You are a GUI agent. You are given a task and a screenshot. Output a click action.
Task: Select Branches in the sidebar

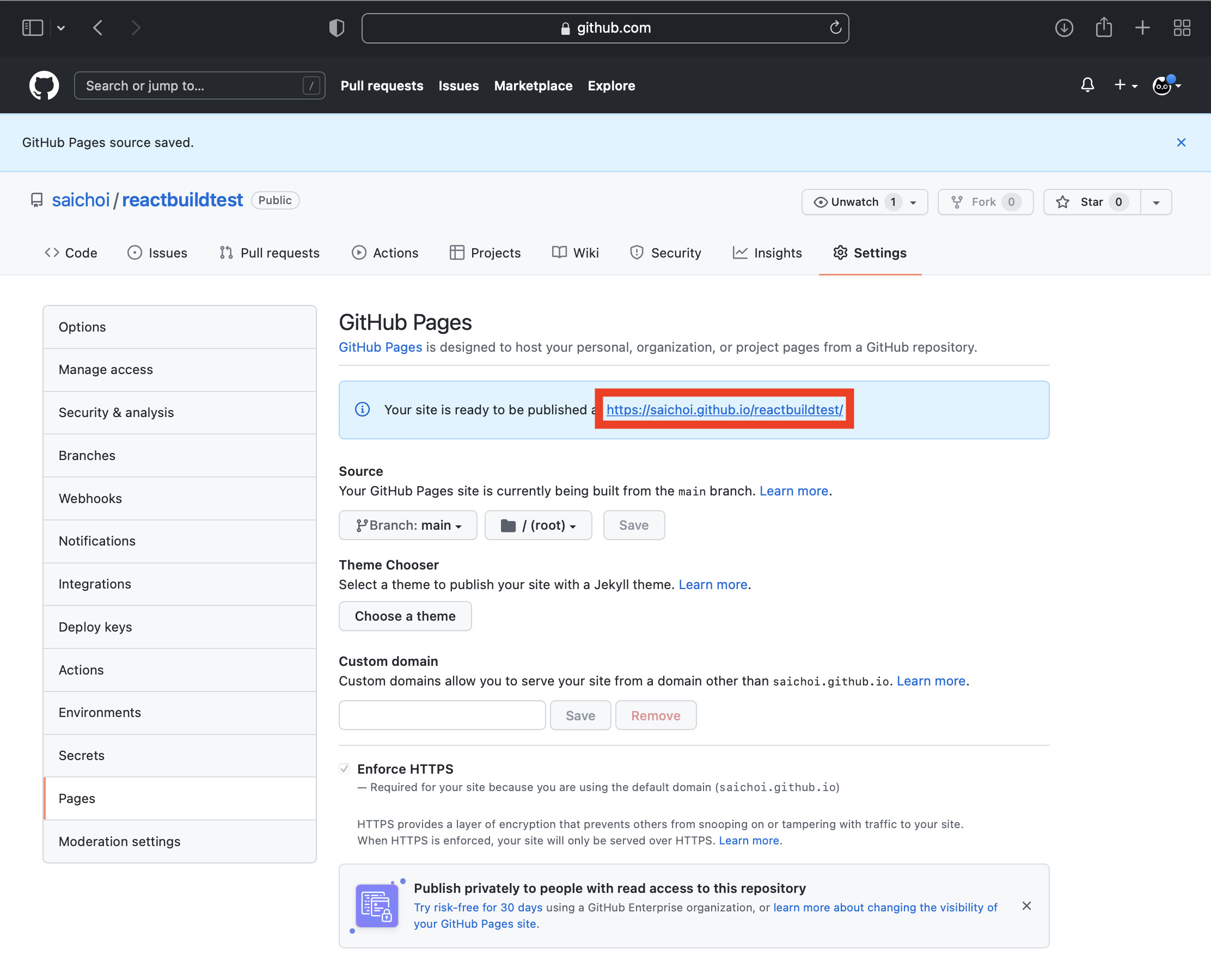[x=180, y=456]
